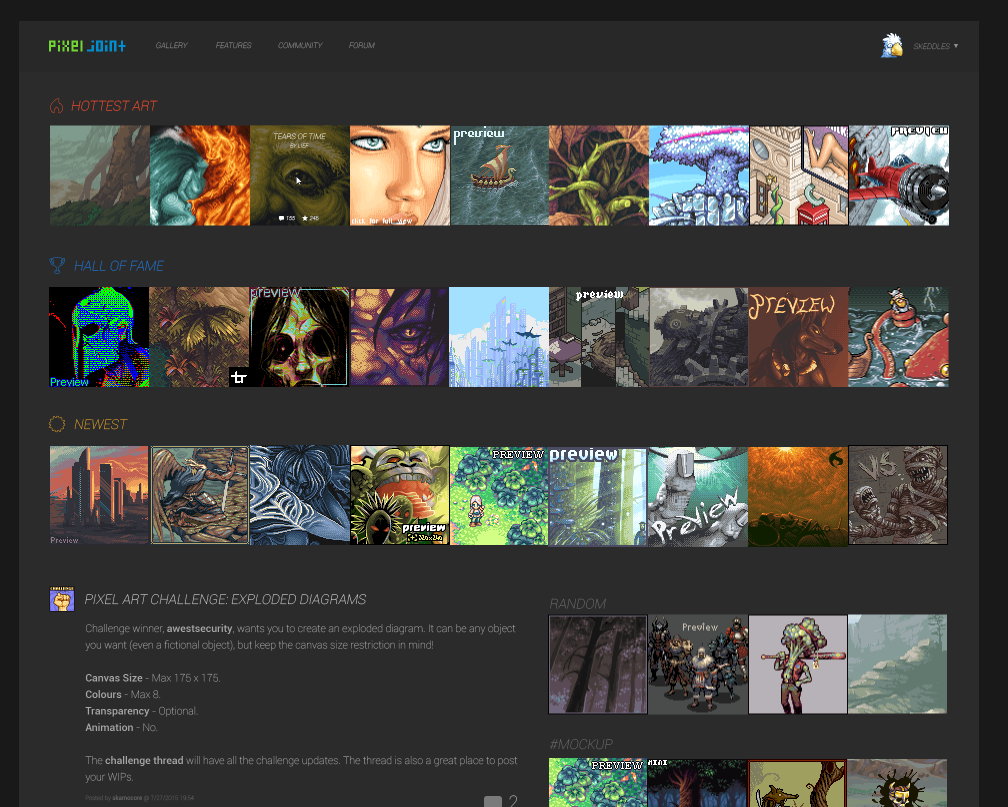Open the Hottest Art section link
1008x807 pixels.
114,106
